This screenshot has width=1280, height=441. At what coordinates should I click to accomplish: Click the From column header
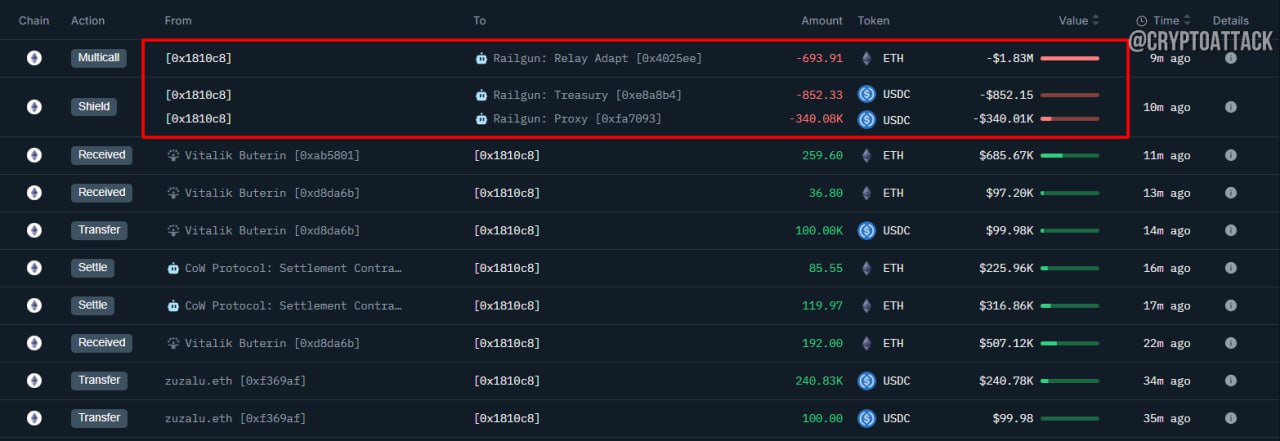pos(178,20)
